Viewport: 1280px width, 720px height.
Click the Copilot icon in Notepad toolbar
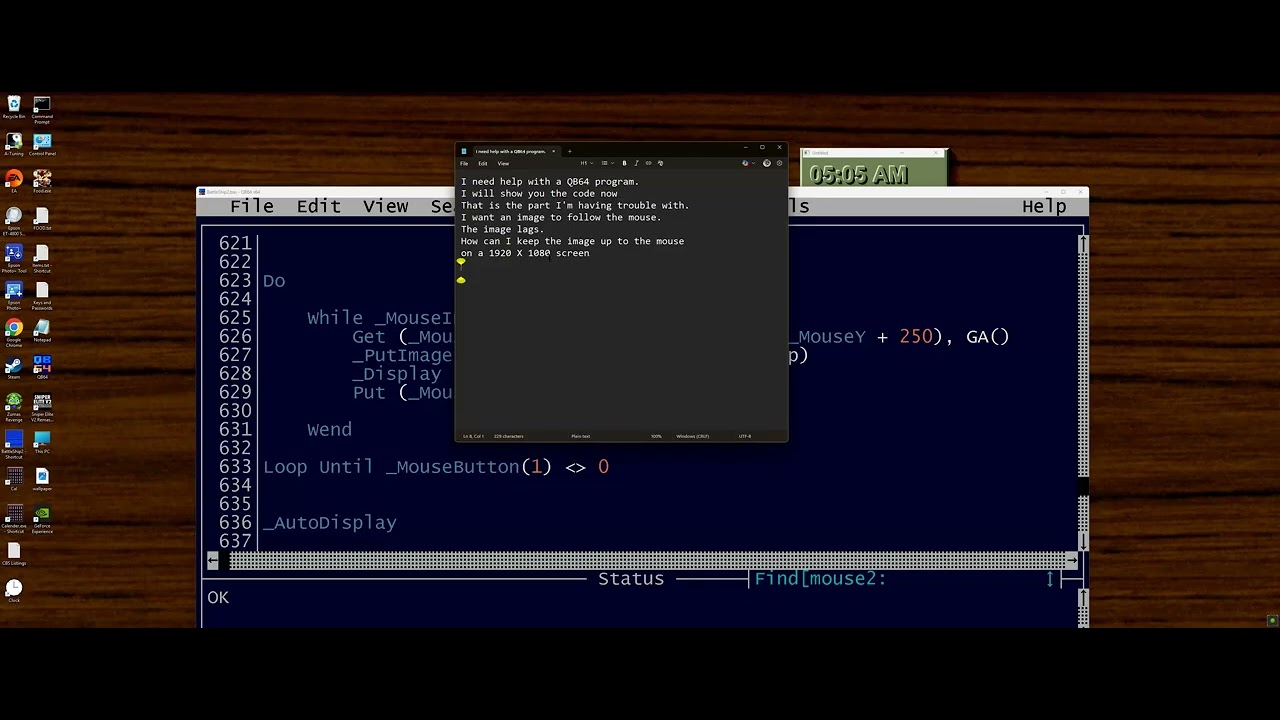[745, 163]
